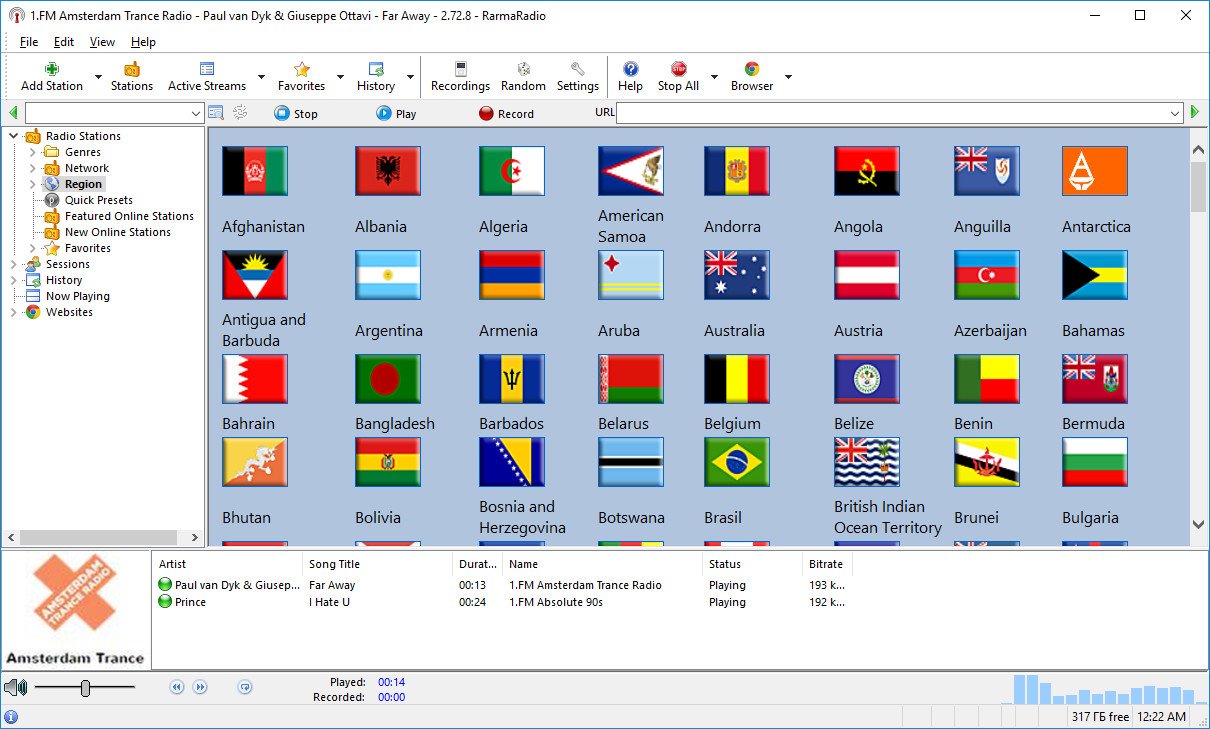Viewport: 1210px width, 729px height.
Task: Open the File menu
Action: pyautogui.click(x=29, y=42)
